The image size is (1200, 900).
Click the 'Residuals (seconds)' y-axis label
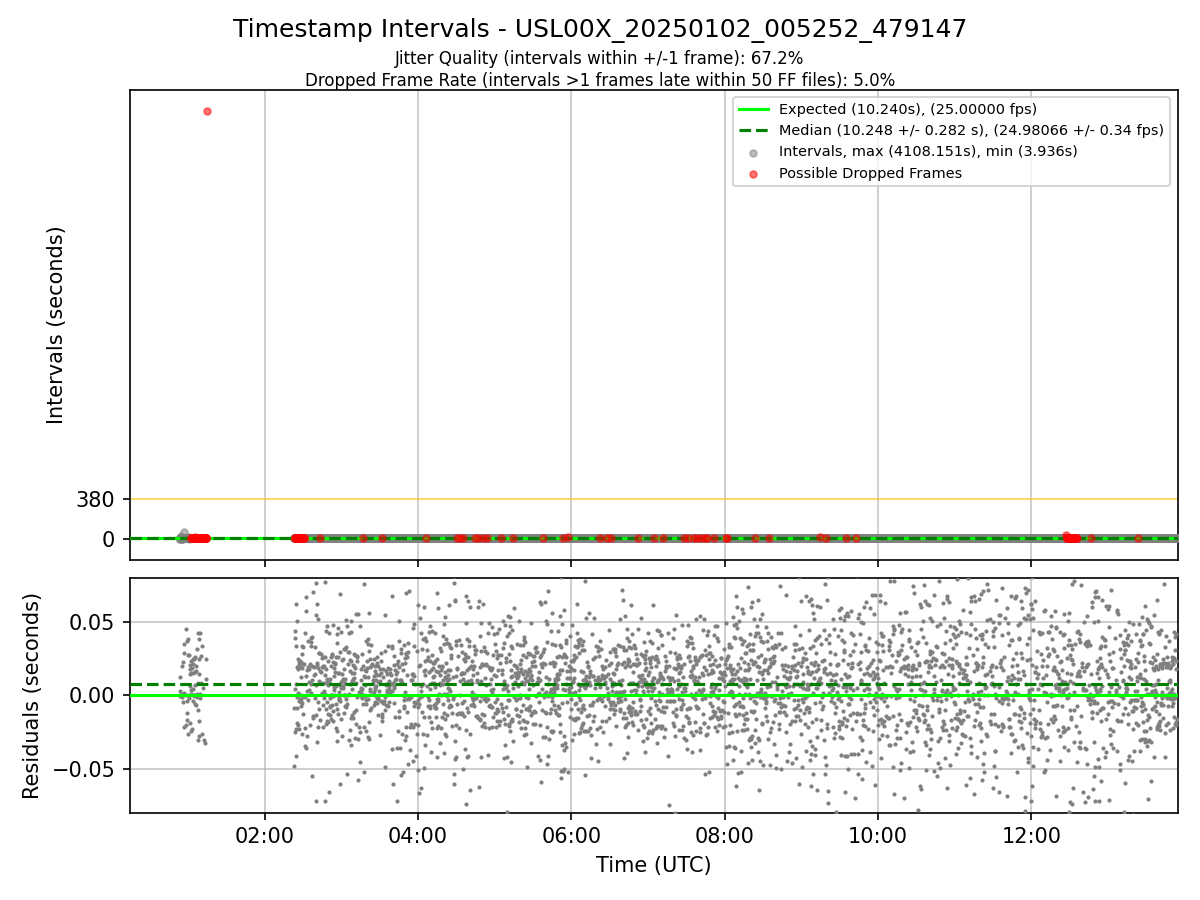point(32,696)
